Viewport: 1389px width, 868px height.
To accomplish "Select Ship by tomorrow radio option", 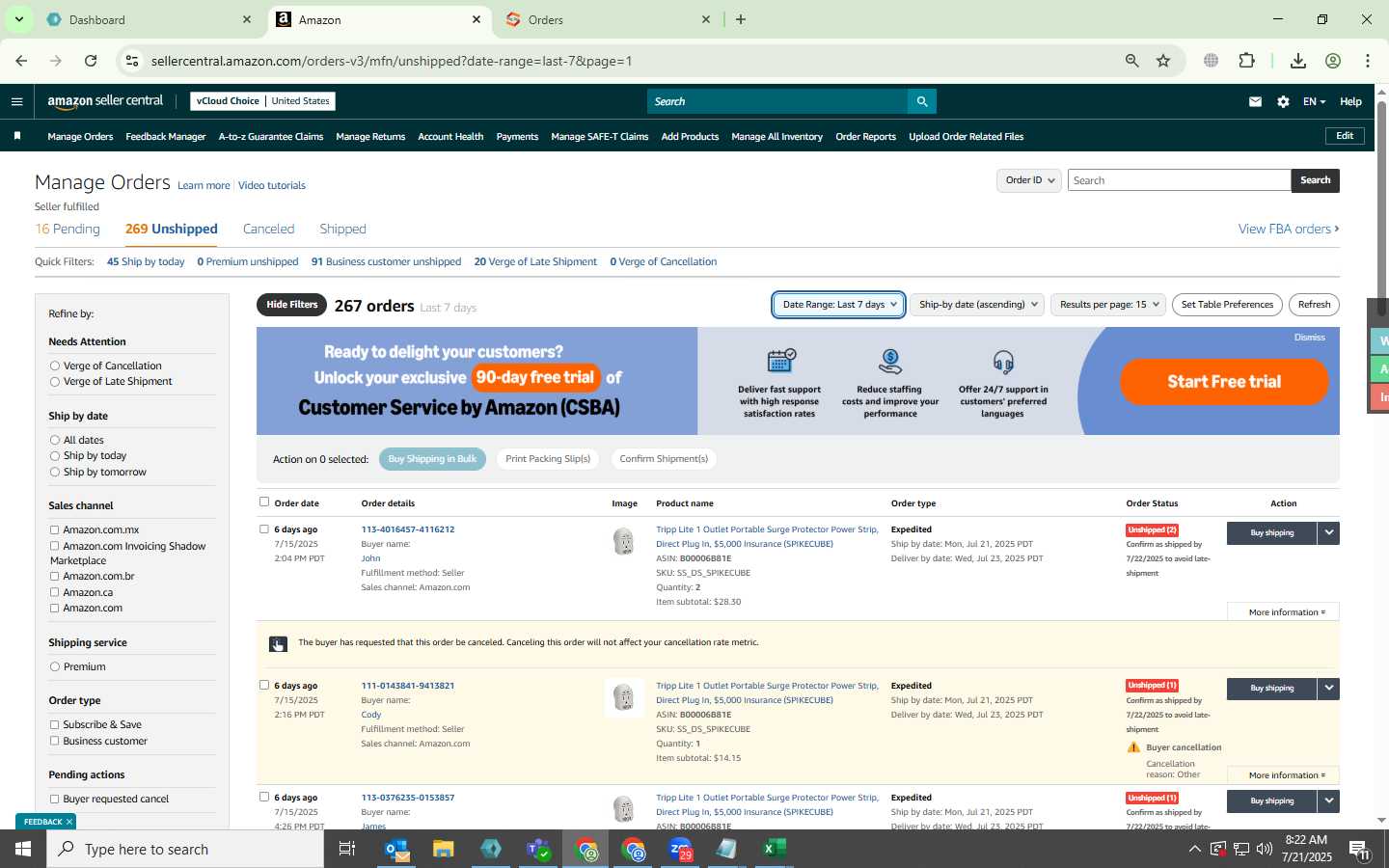I will (55, 473).
